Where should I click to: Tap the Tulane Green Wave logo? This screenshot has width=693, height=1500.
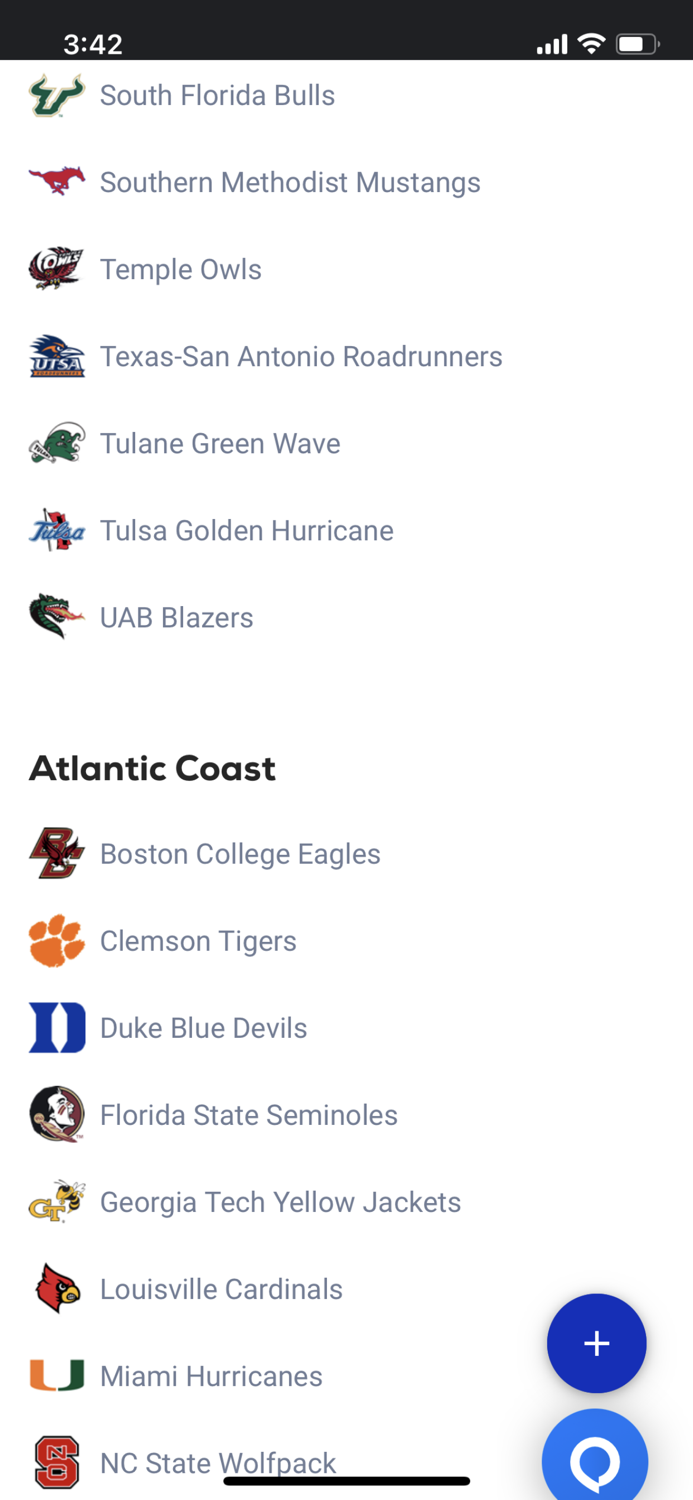(x=56, y=443)
